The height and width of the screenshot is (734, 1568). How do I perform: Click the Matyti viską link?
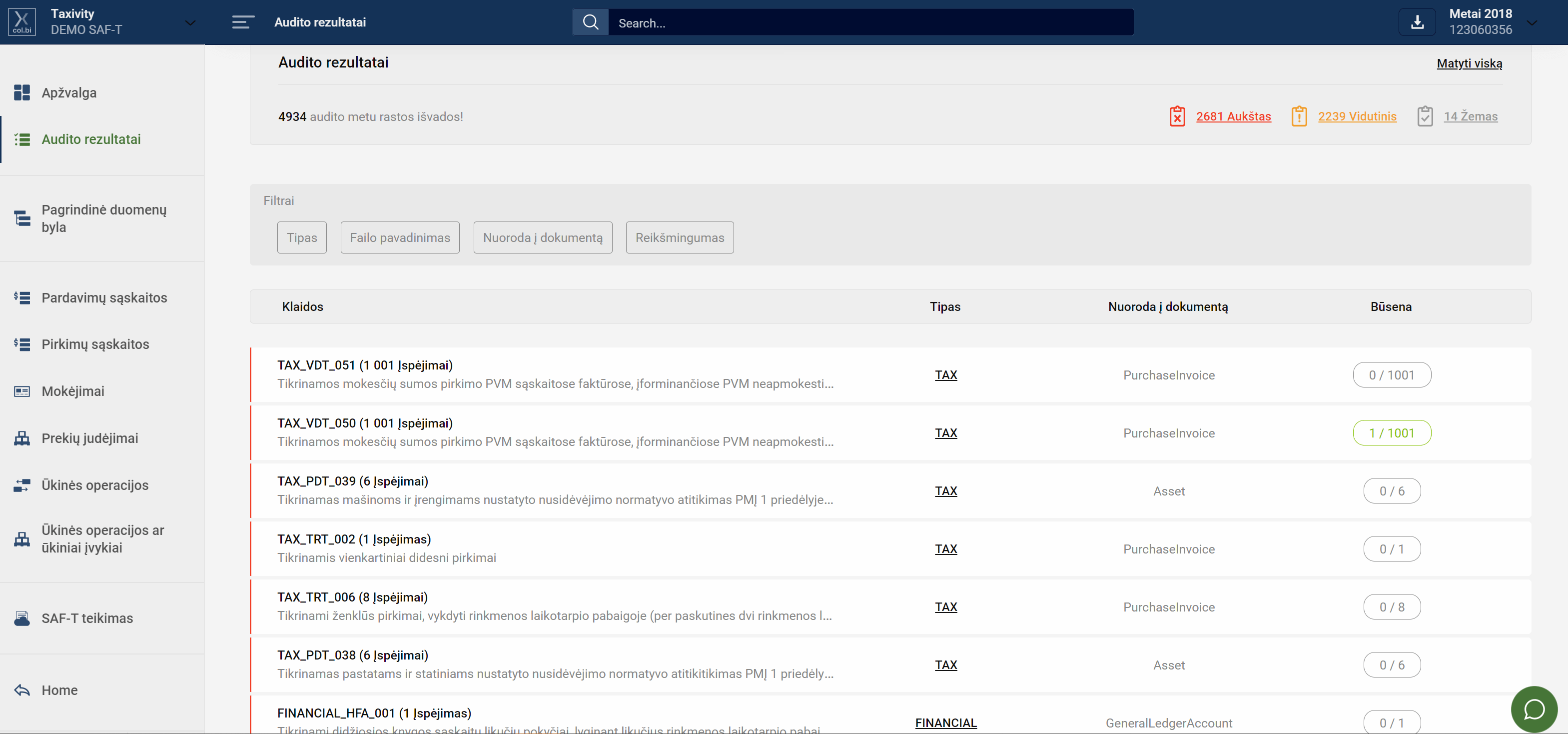1469,63
